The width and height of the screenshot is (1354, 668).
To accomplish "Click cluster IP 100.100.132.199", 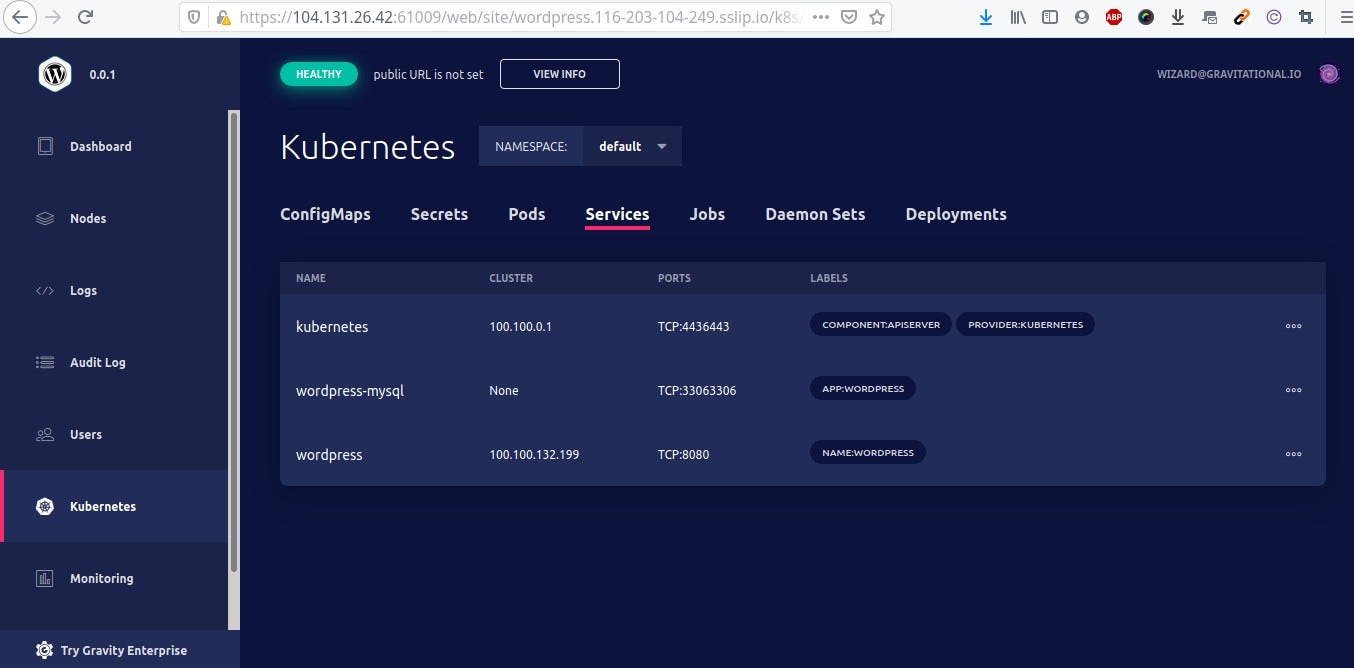I will pos(534,455).
